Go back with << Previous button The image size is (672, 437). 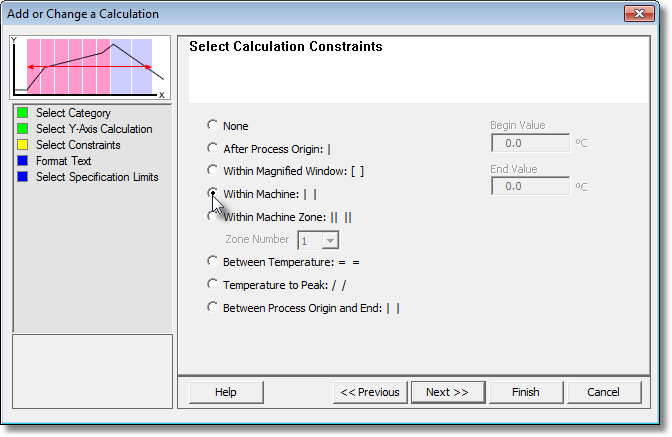370,392
